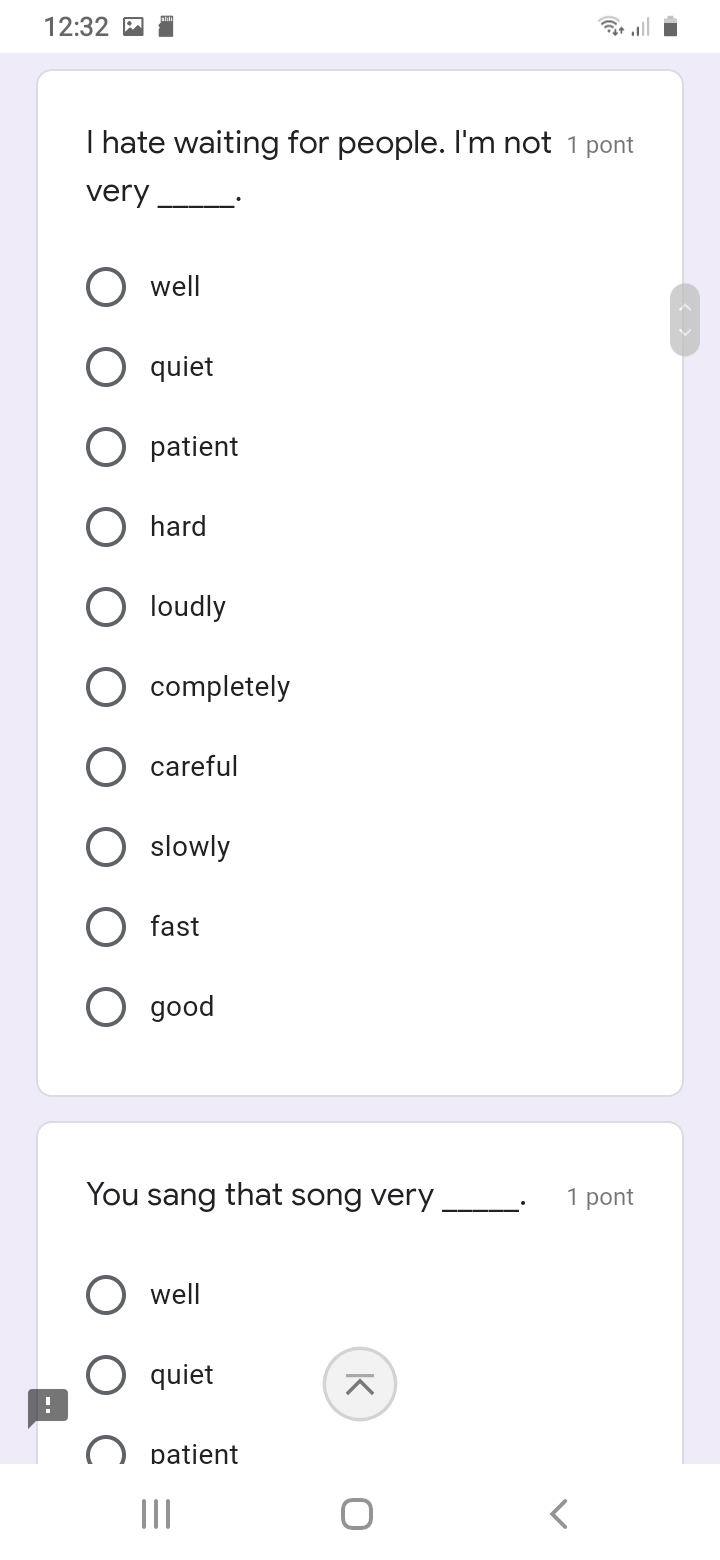Image resolution: width=720 pixels, height=1560 pixels.
Task: Select the "patient" option in first question
Action: click(x=106, y=447)
